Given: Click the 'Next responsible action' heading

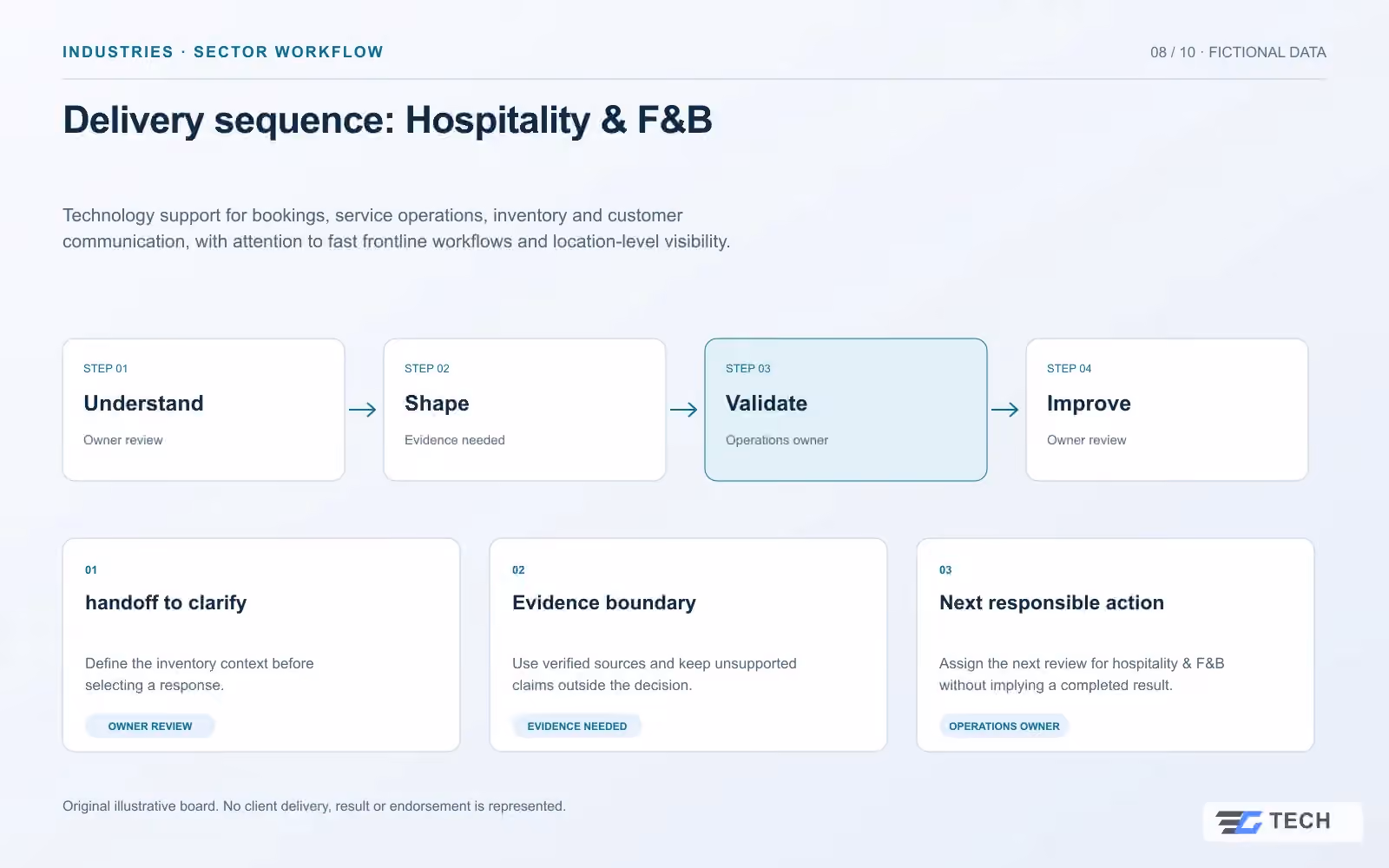Looking at the screenshot, I should click(1051, 602).
